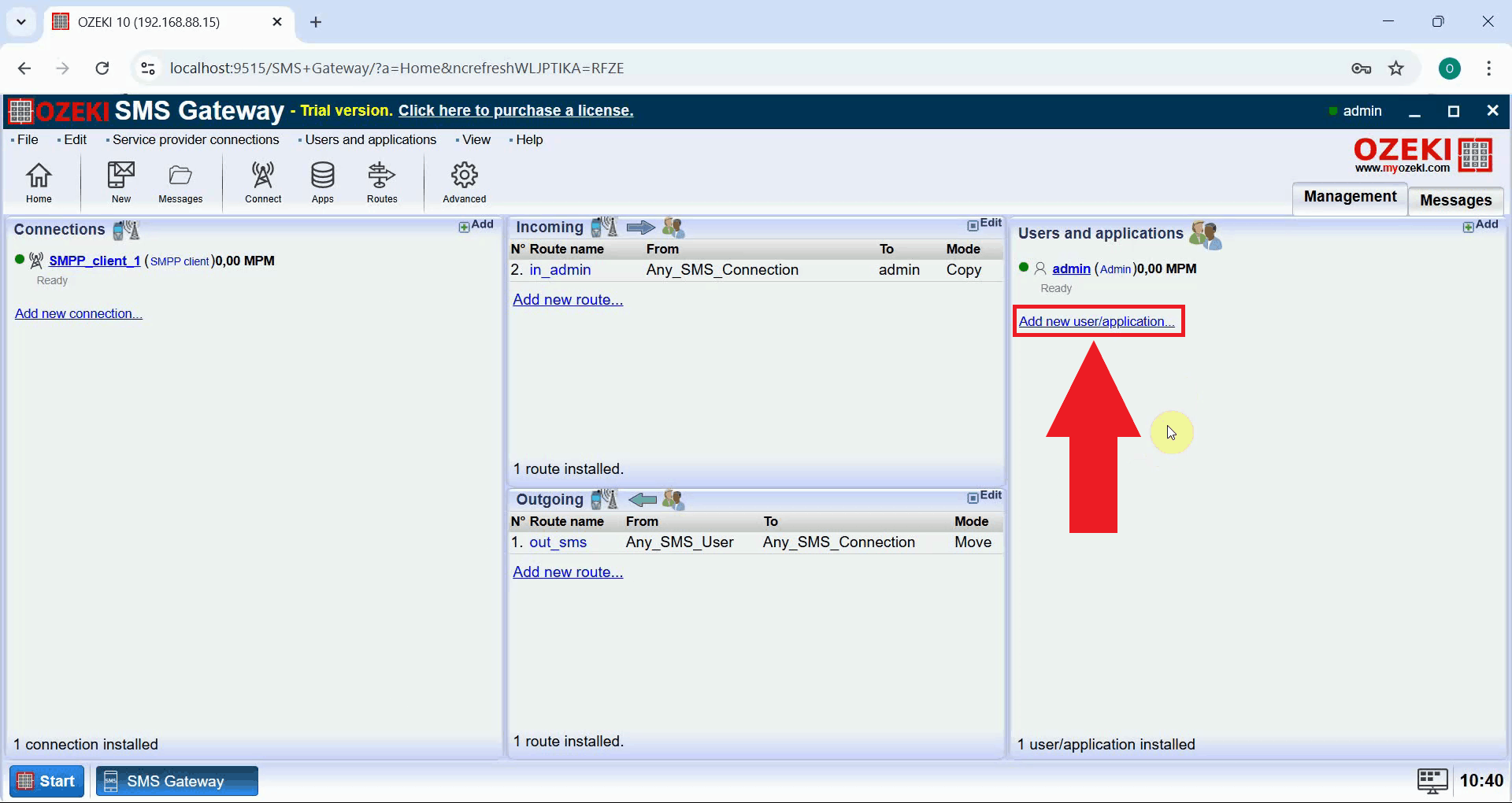1512x803 pixels.
Task: Click Add in the Connections panel
Action: point(476,225)
